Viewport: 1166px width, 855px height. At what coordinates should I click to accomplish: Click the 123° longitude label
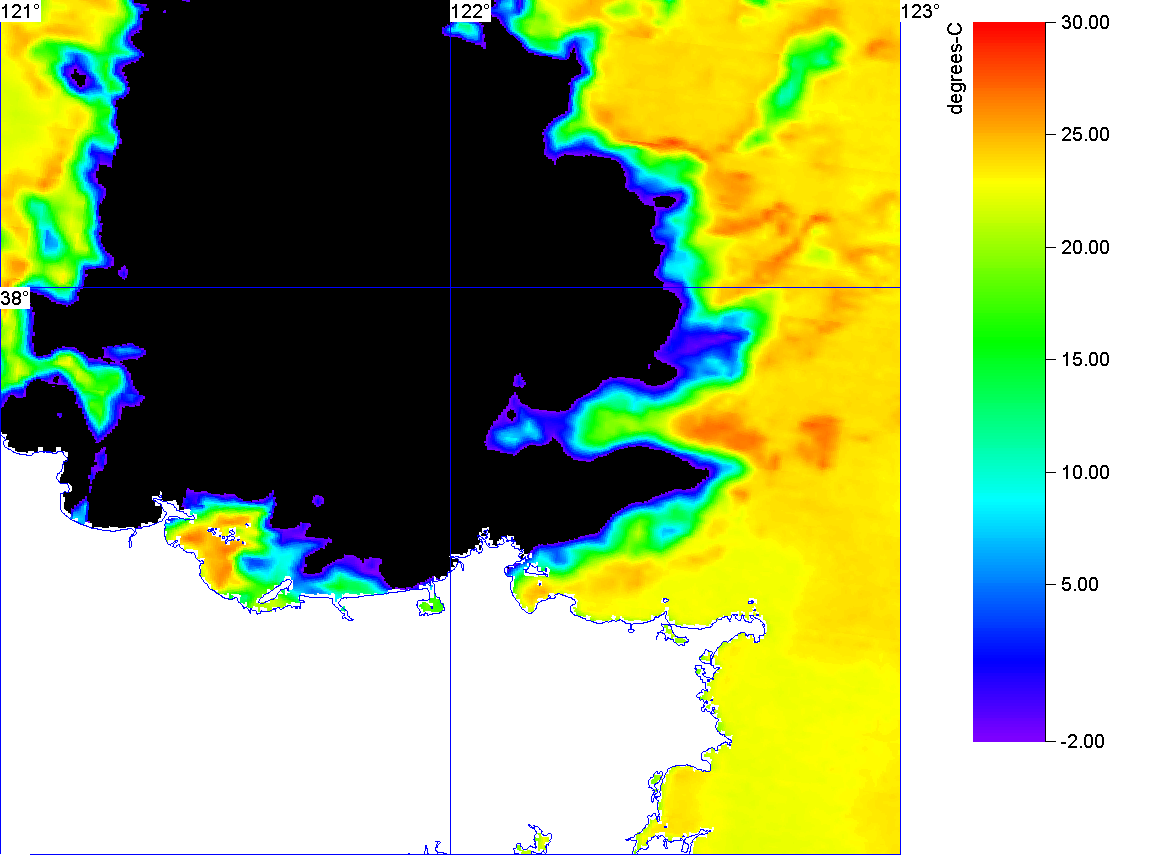921,11
